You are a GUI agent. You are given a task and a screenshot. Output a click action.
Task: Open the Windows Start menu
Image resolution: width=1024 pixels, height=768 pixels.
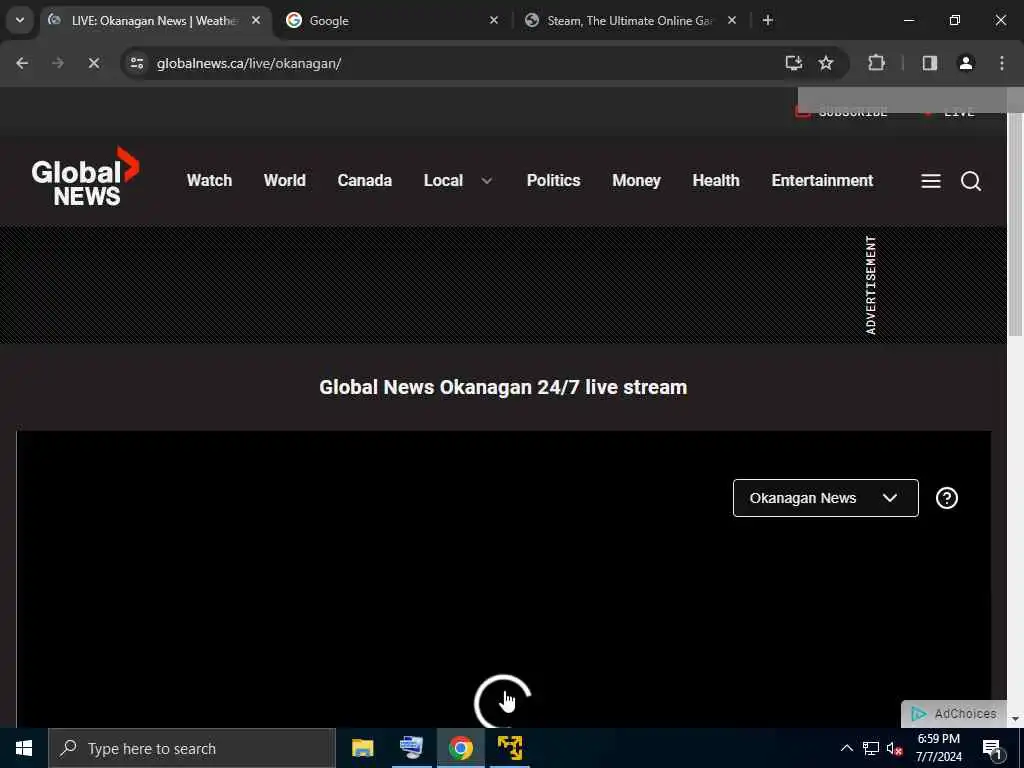pos(24,748)
